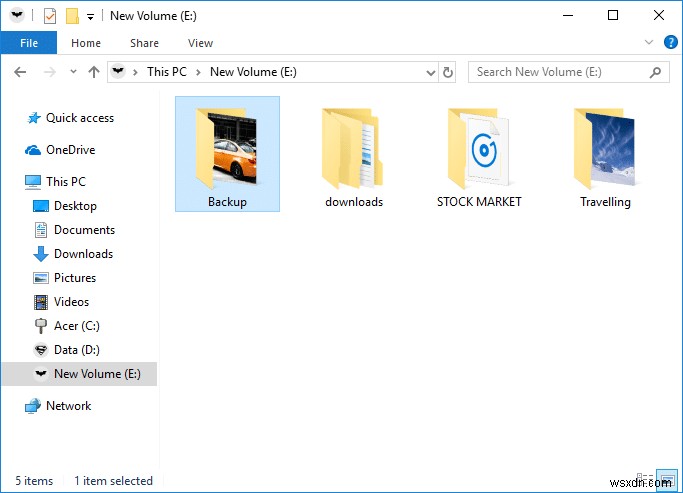This screenshot has height=493, width=683.
Task: Select the STOCK MARKET name label
Action: pyautogui.click(x=479, y=202)
